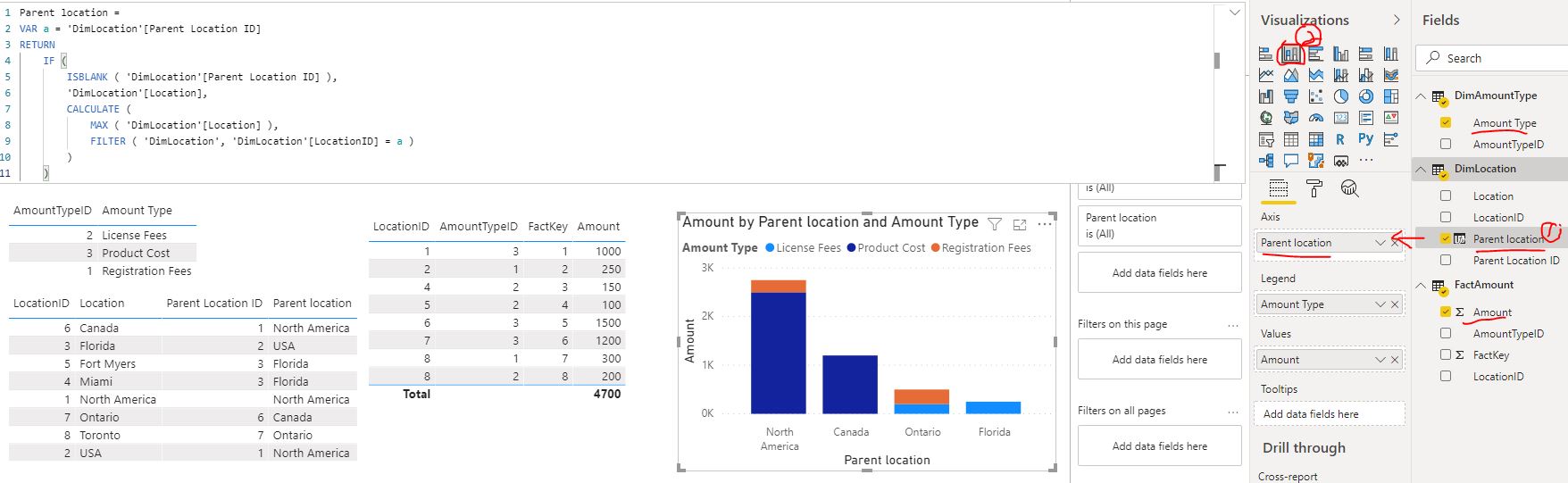
Task: Select the matrix visual
Action: 1316,138
